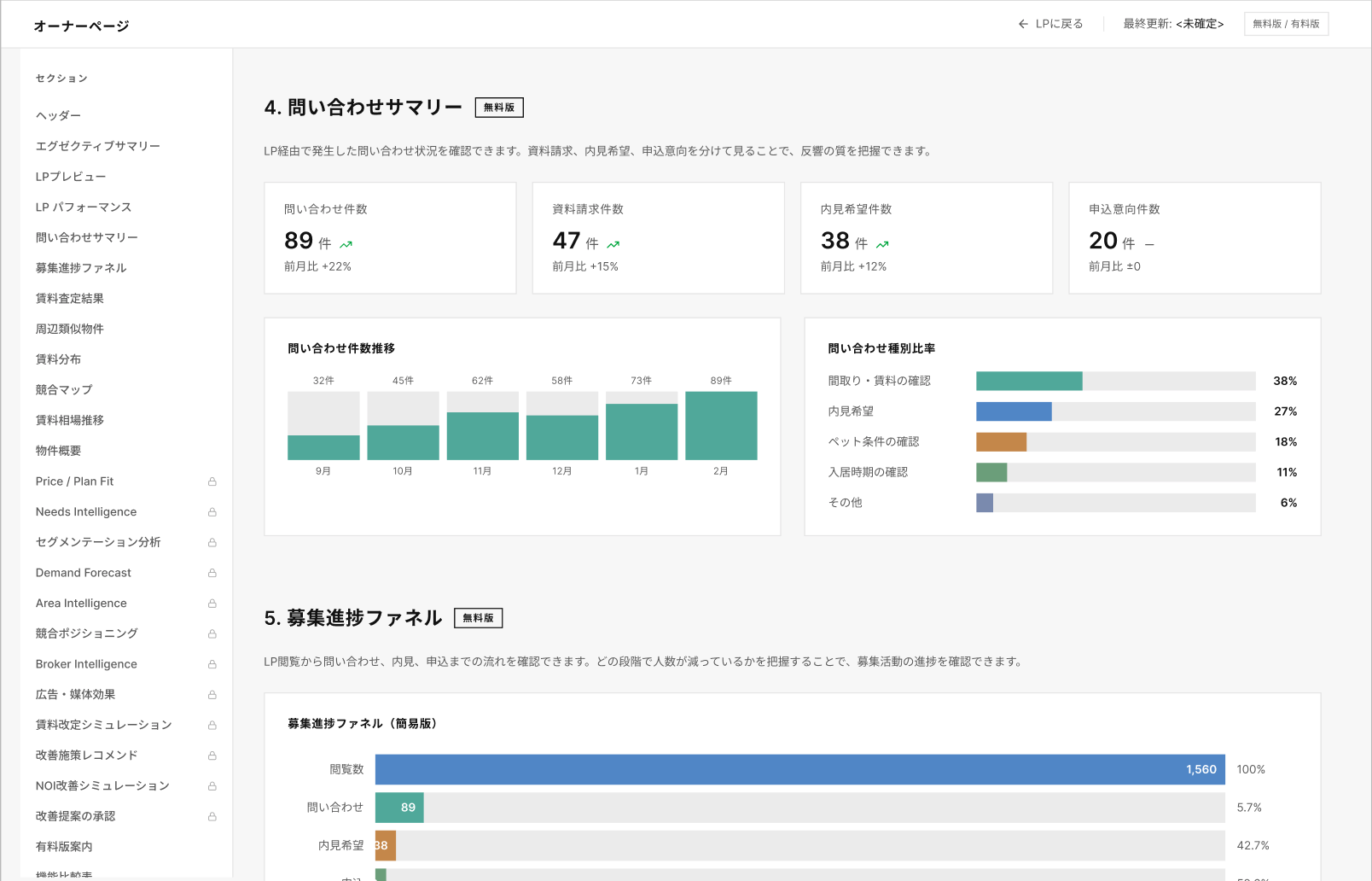The image size is (1372, 881).
Task: Click the 9月 bar in 問い合わせ件数推移 chart
Action: click(x=323, y=447)
